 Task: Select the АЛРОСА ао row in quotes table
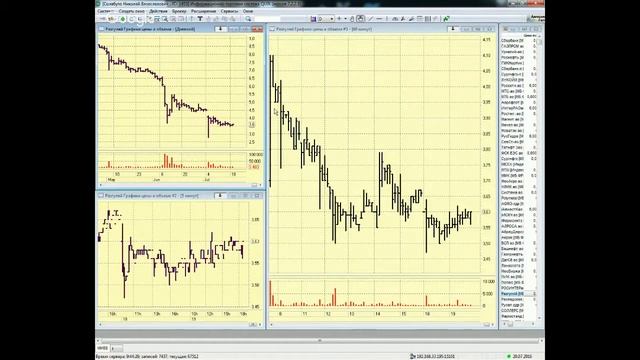point(518,226)
